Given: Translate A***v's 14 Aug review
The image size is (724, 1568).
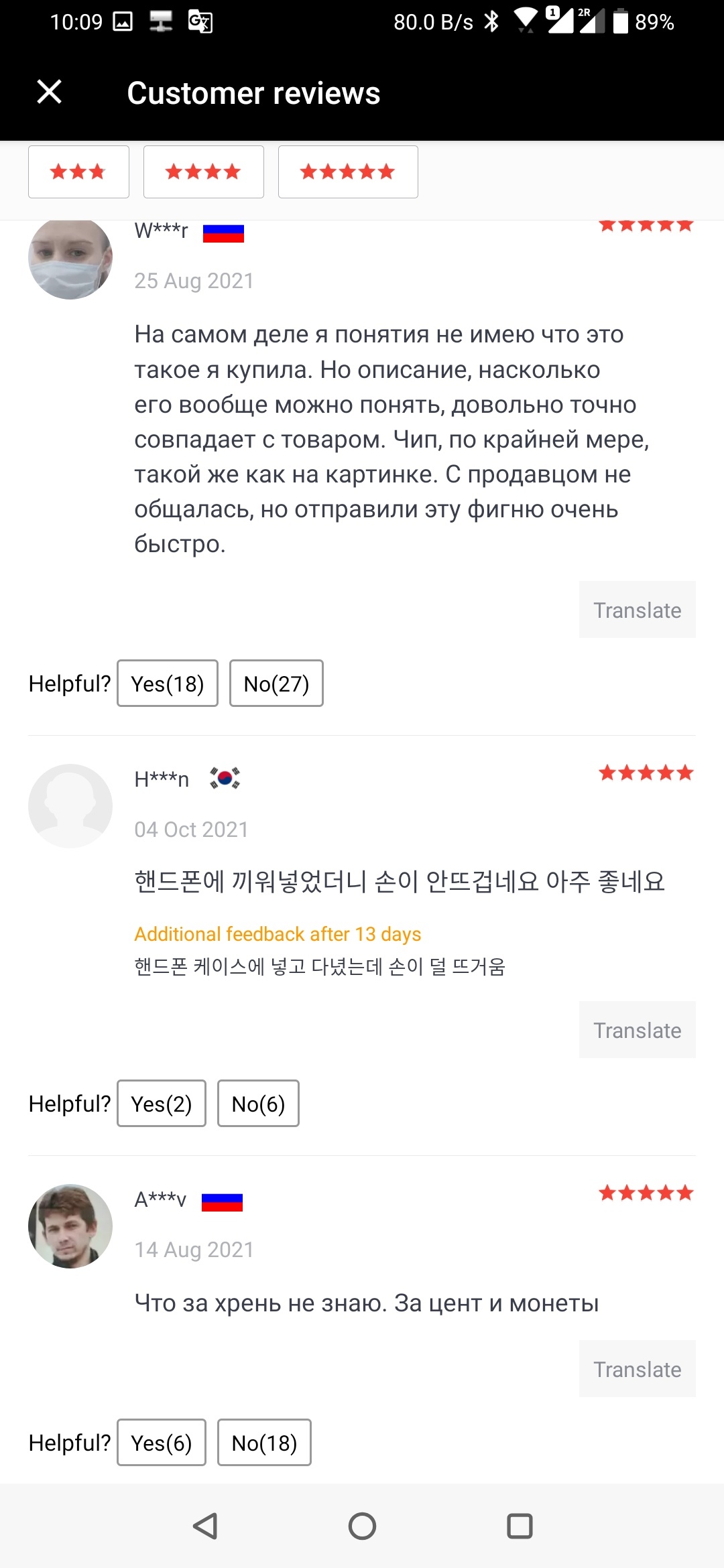Looking at the screenshot, I should point(637,1369).
